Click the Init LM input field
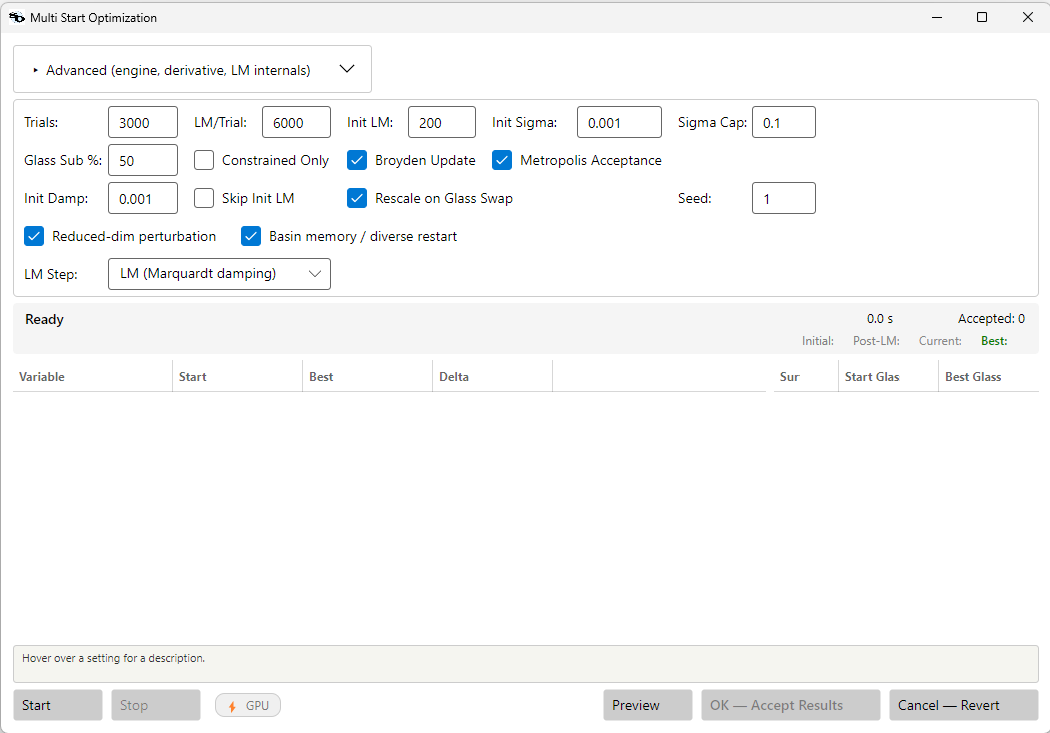Viewport: 1050px width, 733px height. [441, 123]
